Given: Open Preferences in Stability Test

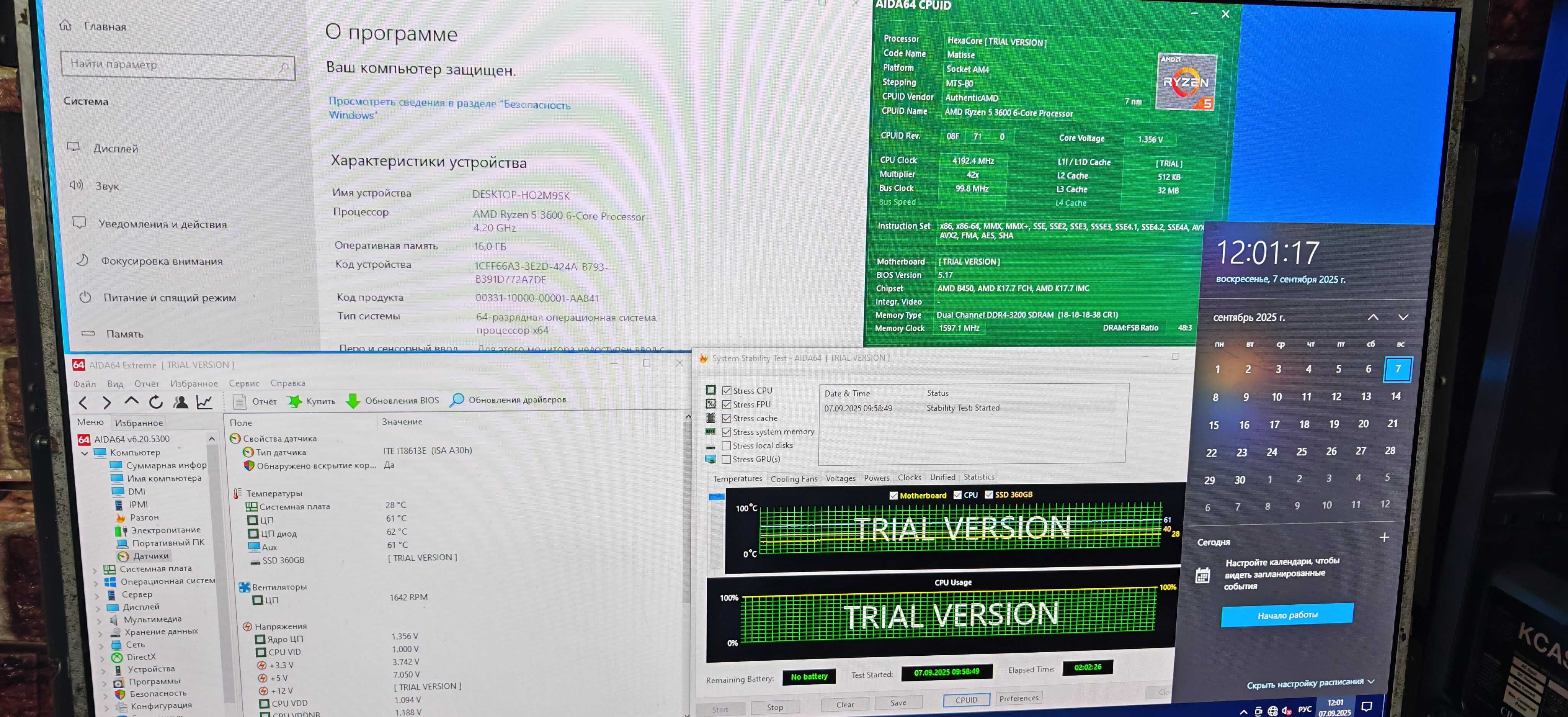Looking at the screenshot, I should (x=1019, y=698).
